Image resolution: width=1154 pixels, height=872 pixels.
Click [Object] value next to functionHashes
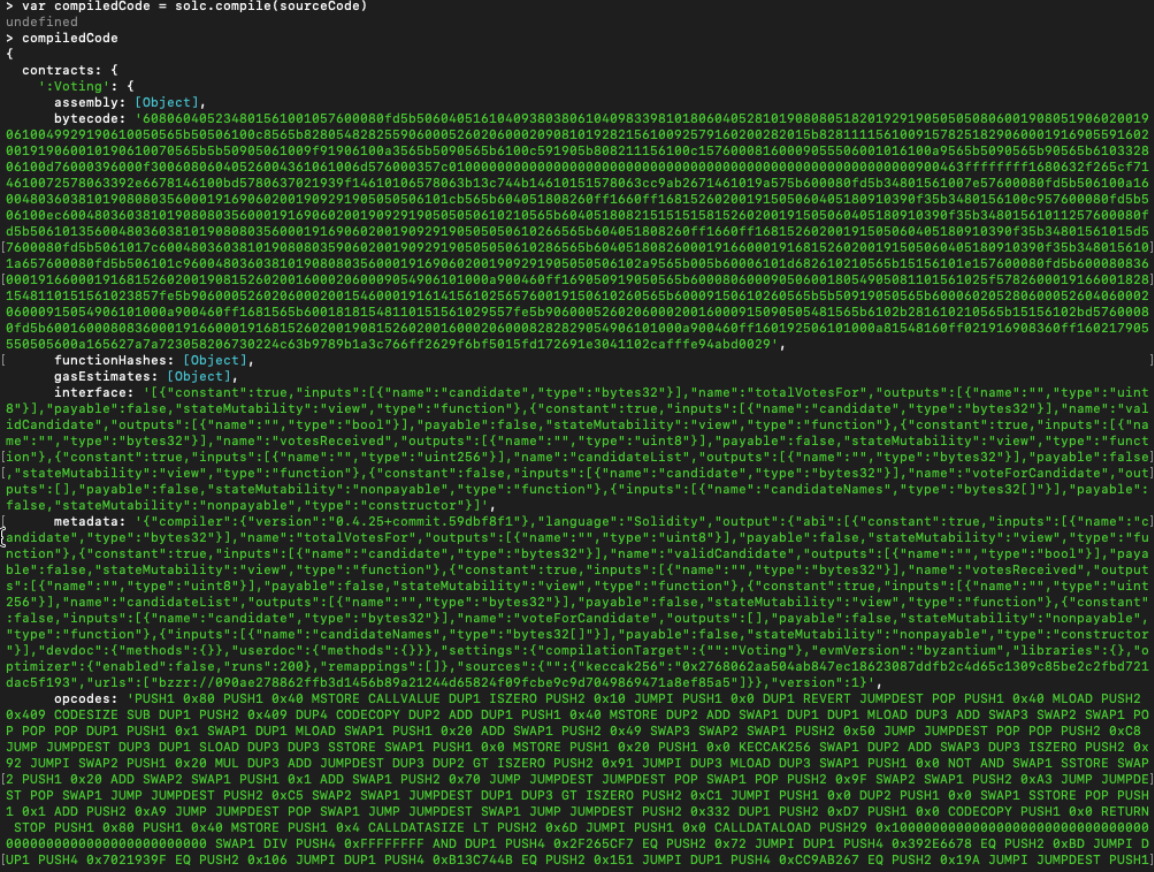[215, 361]
